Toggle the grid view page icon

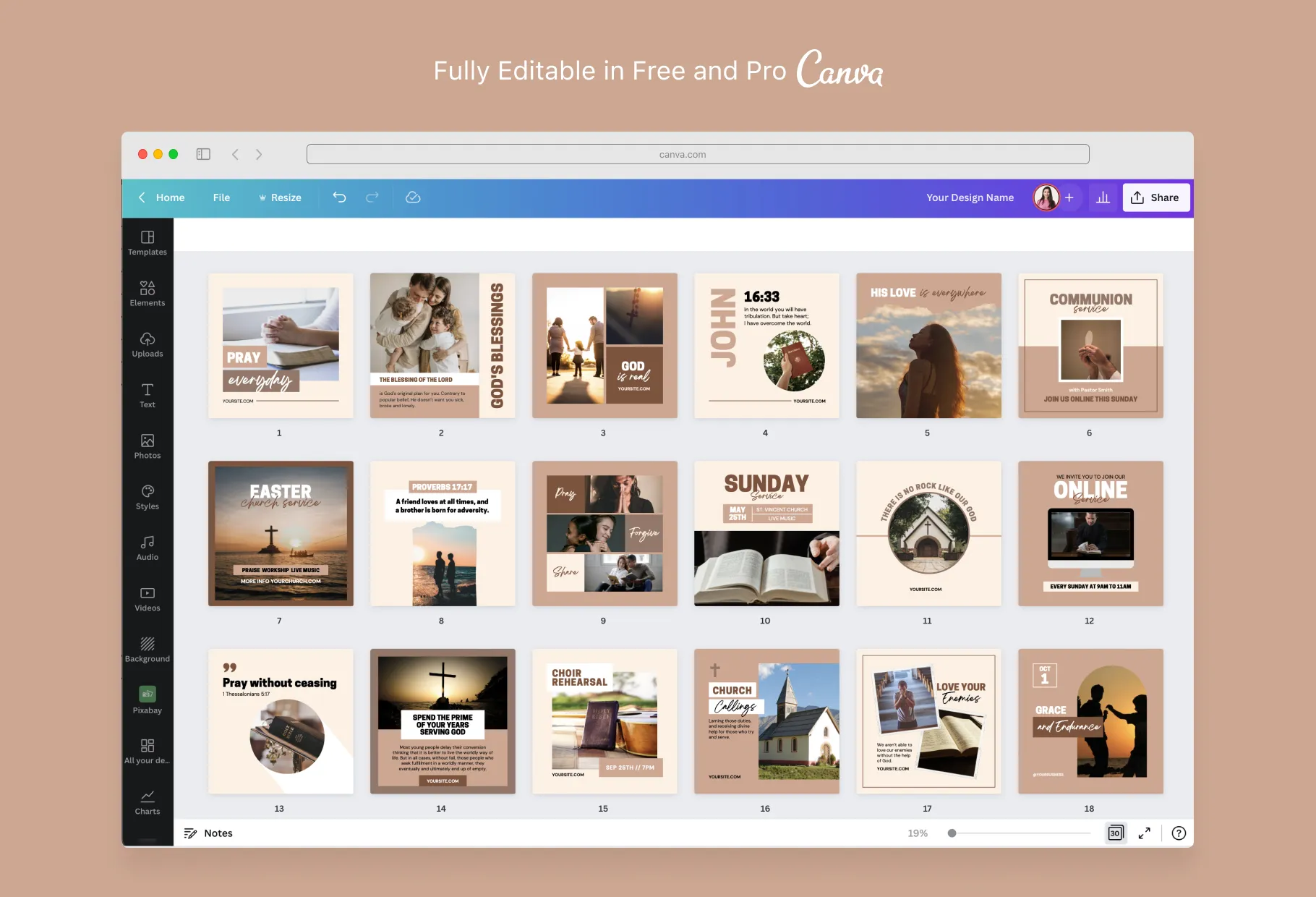[x=1116, y=833]
